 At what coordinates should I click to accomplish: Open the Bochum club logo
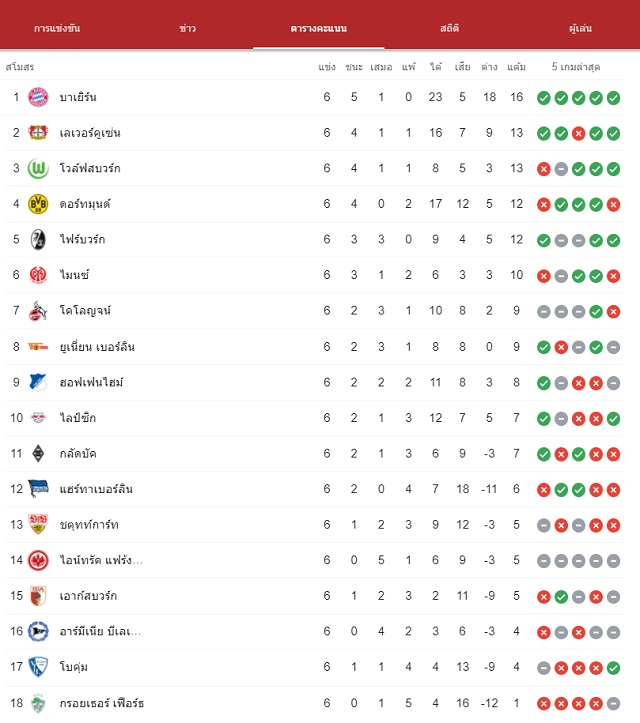(38, 667)
